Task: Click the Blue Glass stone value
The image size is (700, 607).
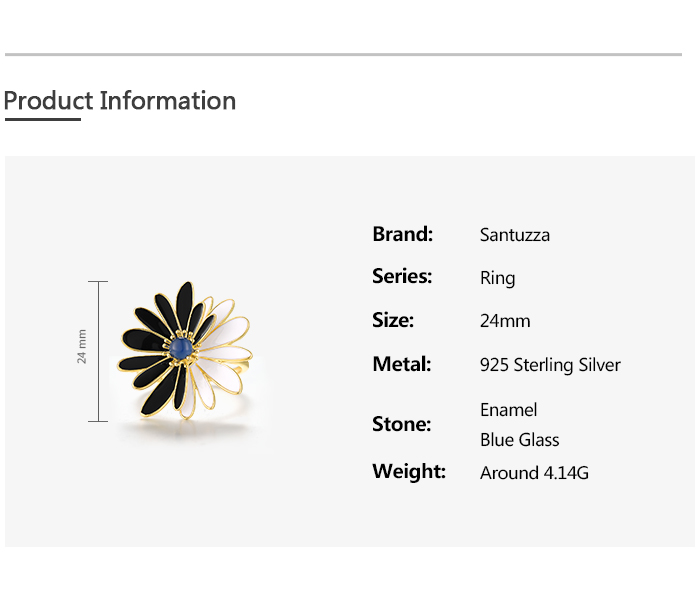Action: 519,440
